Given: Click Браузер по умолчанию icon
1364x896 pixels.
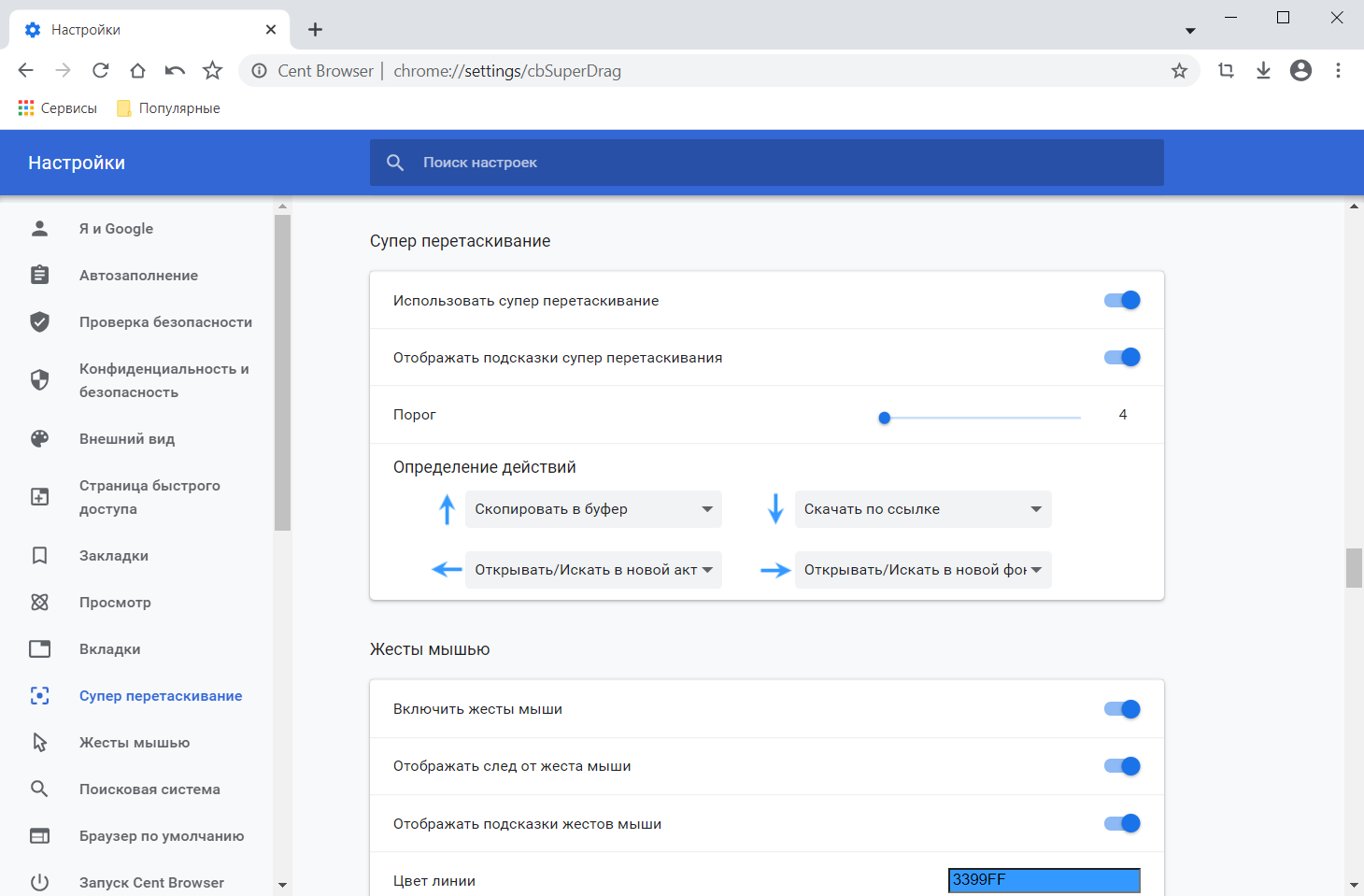Looking at the screenshot, I should click(x=39, y=836).
